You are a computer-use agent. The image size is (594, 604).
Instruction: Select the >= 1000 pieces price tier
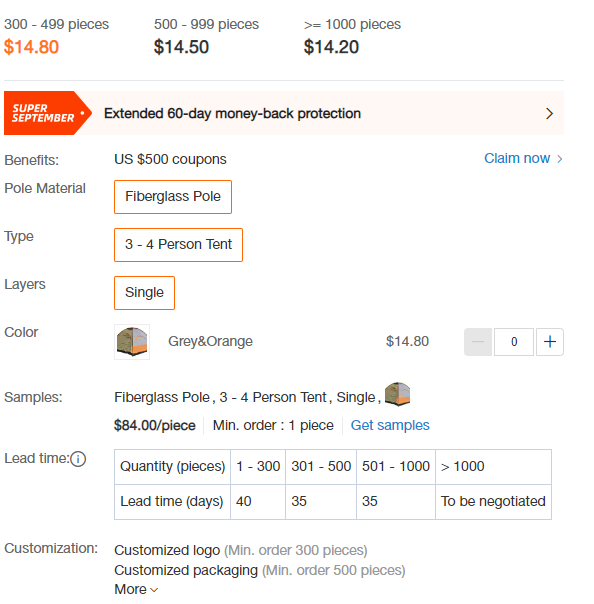(352, 37)
